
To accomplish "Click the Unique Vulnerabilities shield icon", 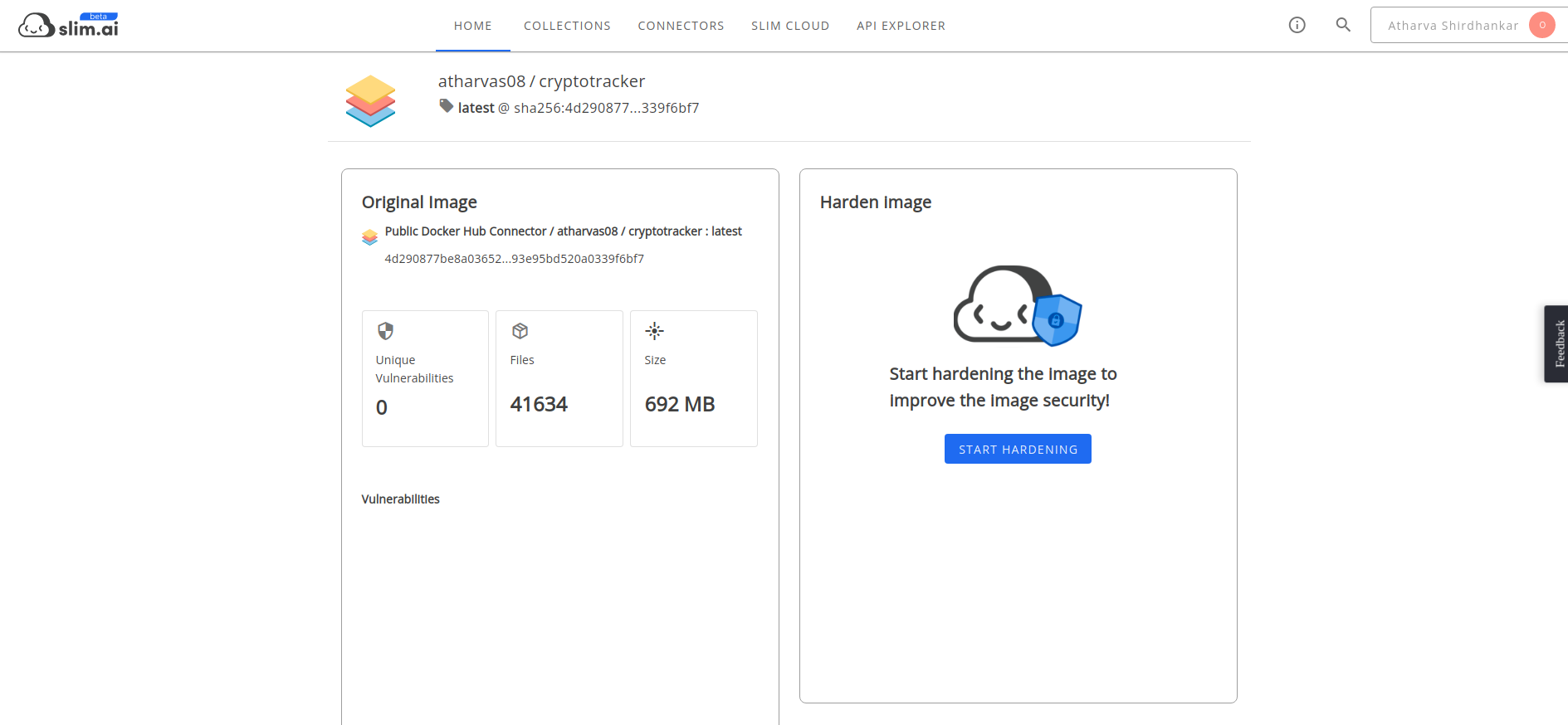I will pos(385,331).
